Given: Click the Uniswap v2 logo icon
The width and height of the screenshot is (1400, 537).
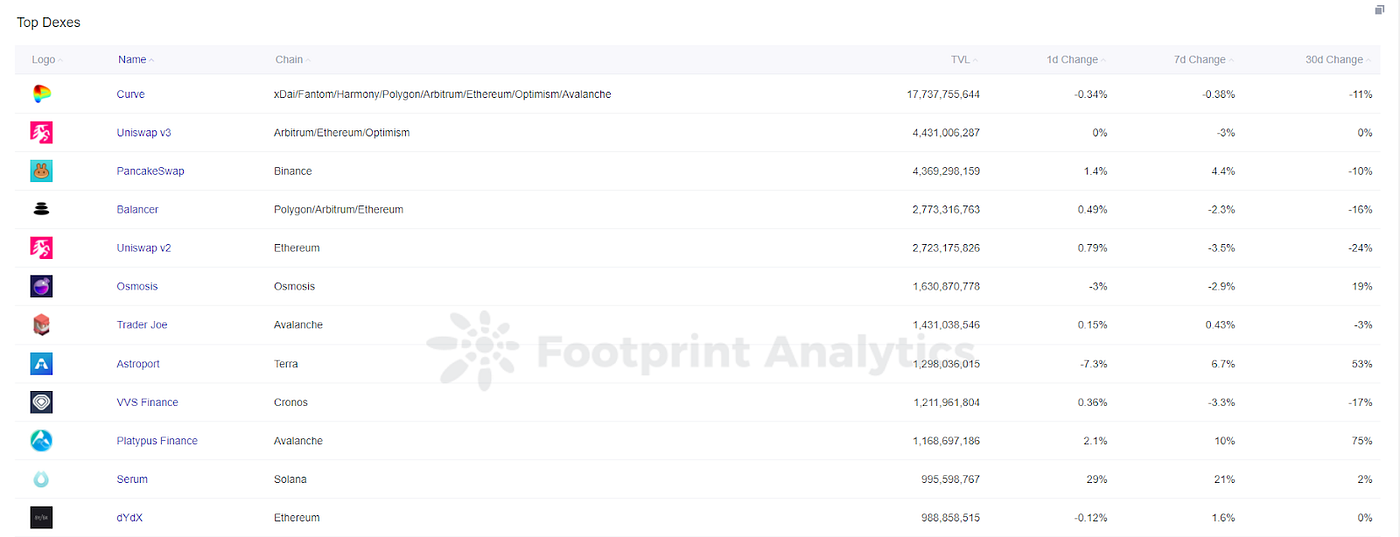Looking at the screenshot, I should pos(41,248).
